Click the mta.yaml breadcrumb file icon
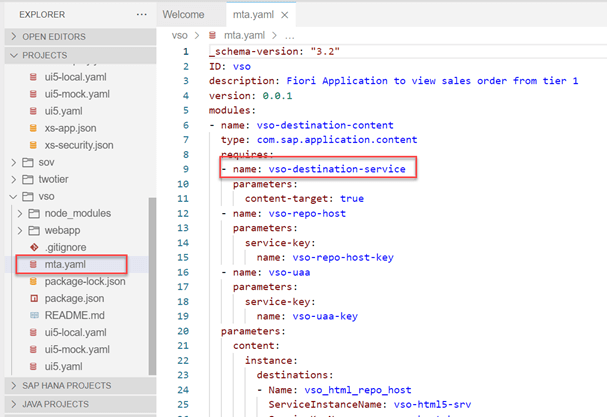 [x=213, y=36]
